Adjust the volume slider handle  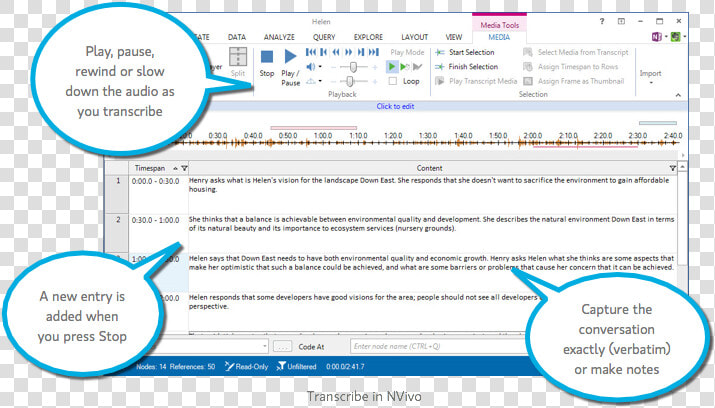pos(353,67)
